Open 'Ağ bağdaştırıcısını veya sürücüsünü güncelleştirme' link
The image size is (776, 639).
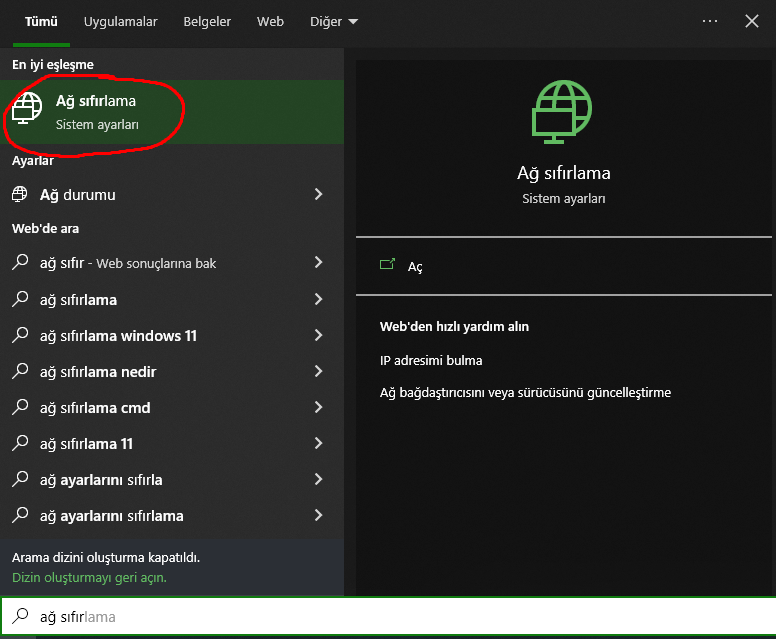pos(525,393)
